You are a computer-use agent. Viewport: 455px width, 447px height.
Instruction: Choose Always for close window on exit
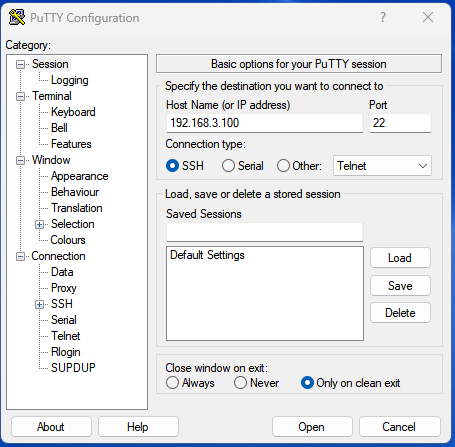pyautogui.click(x=172, y=383)
